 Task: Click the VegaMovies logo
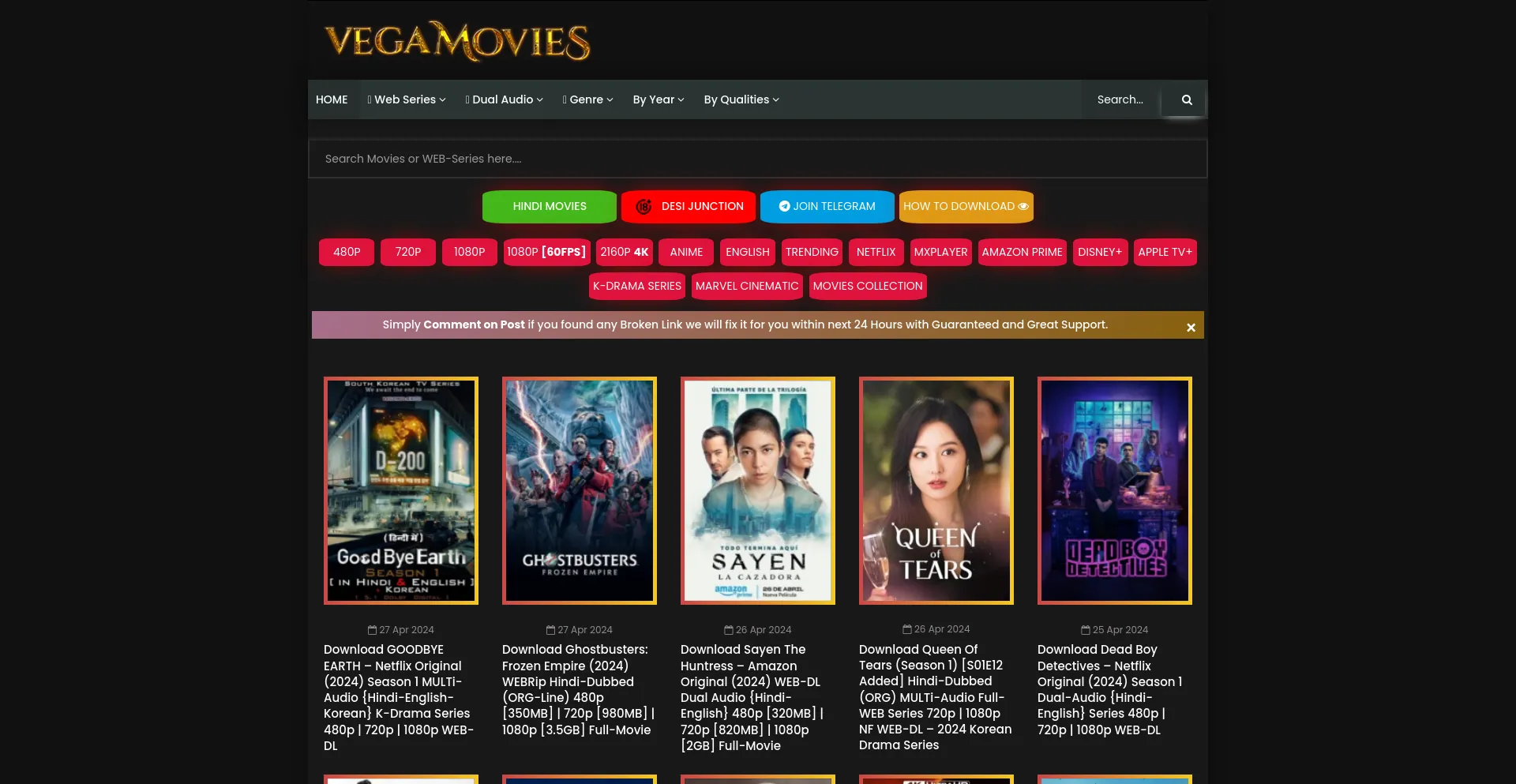[456, 41]
